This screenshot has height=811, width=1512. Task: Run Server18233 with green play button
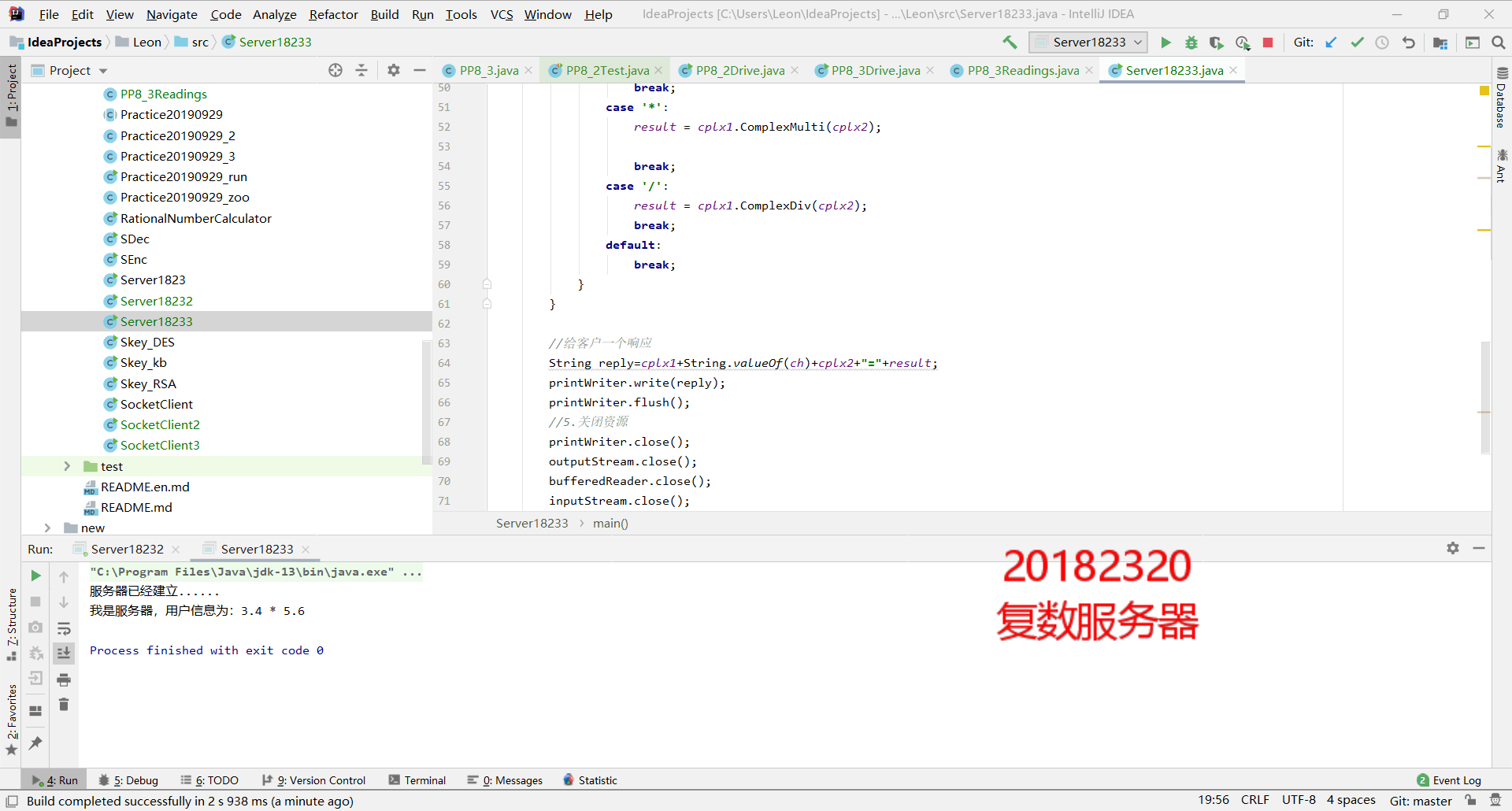pos(1166,43)
